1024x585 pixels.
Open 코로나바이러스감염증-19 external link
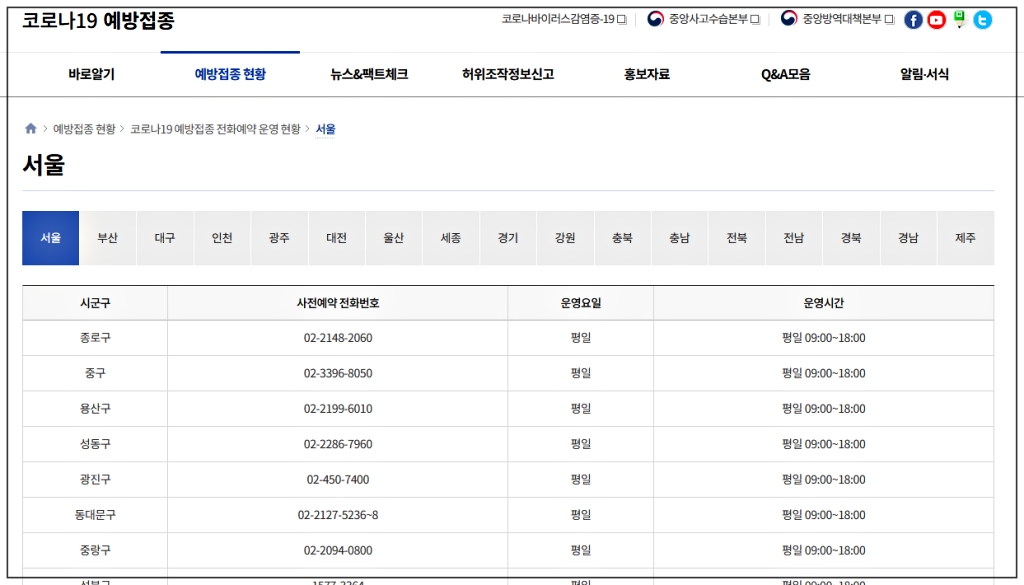tap(564, 20)
